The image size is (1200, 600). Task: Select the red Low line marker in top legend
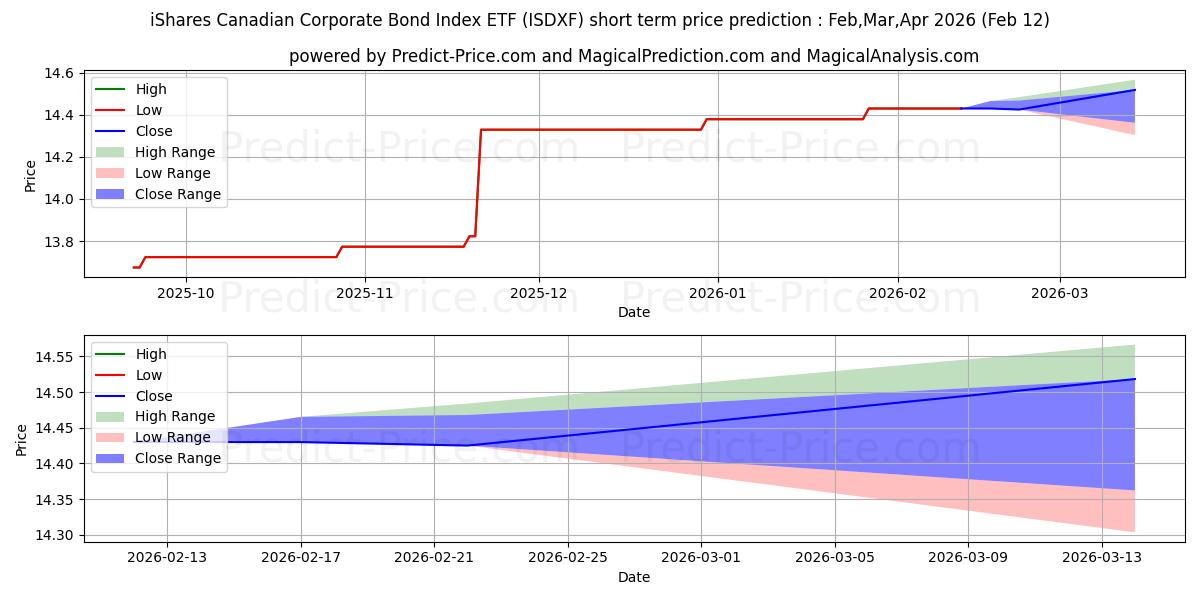pos(112,110)
